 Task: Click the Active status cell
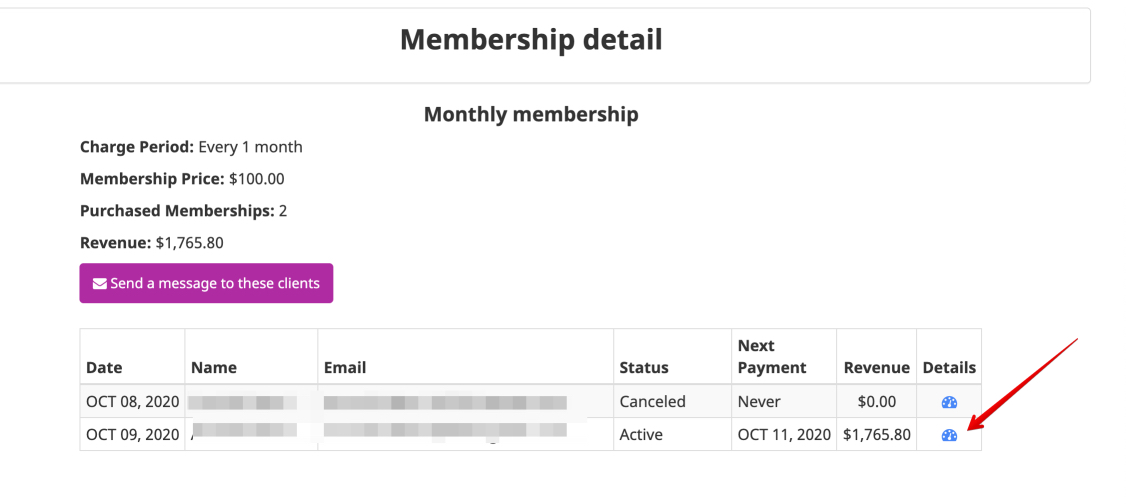point(673,434)
